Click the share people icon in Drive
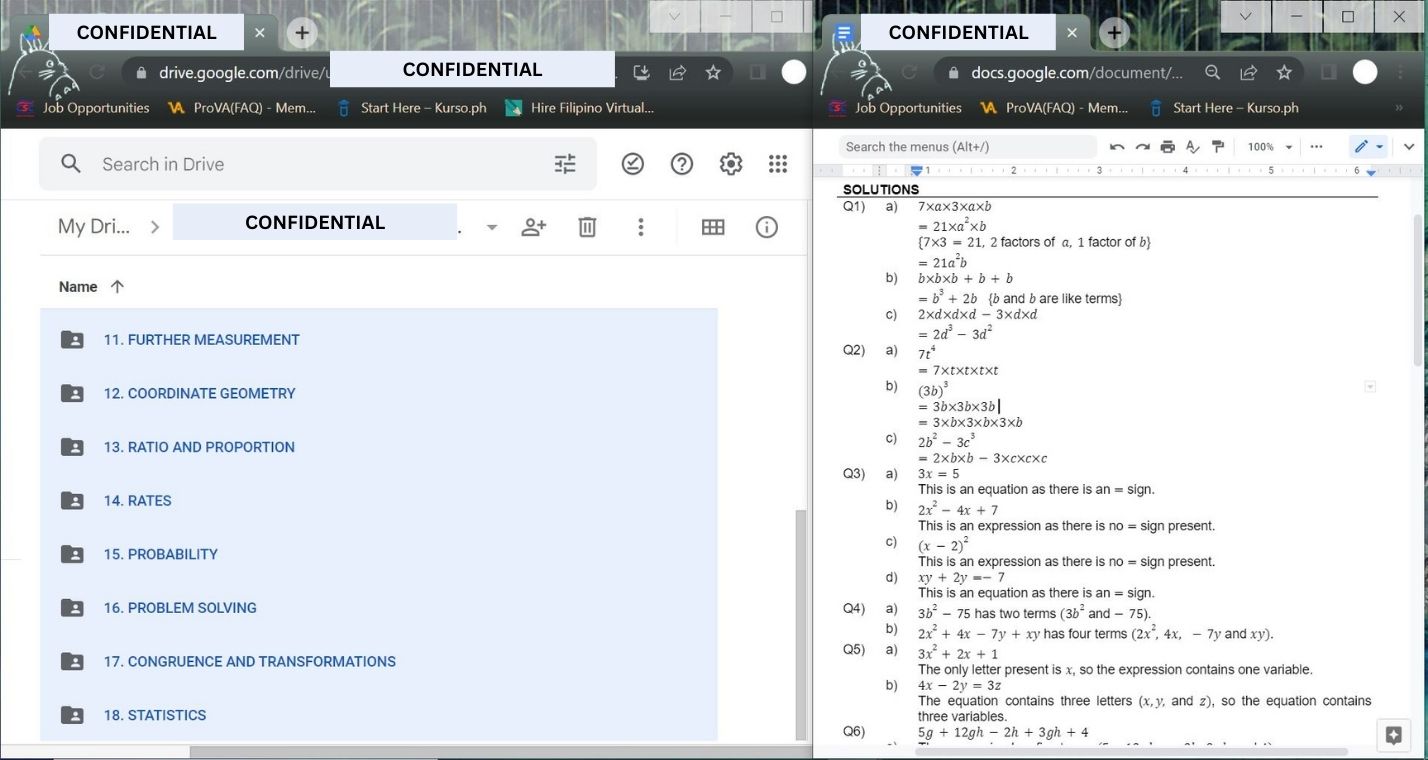Screen dimensions: 1428x760 (534, 227)
